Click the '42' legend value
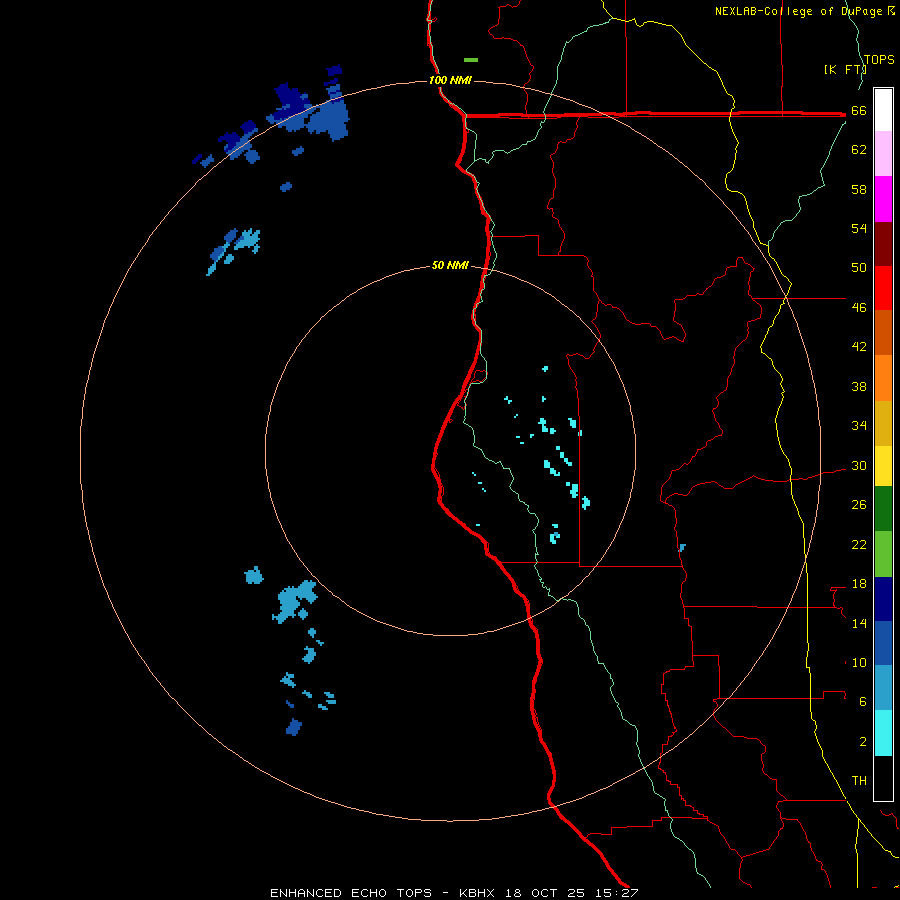Image resolution: width=900 pixels, height=900 pixels. click(x=859, y=347)
